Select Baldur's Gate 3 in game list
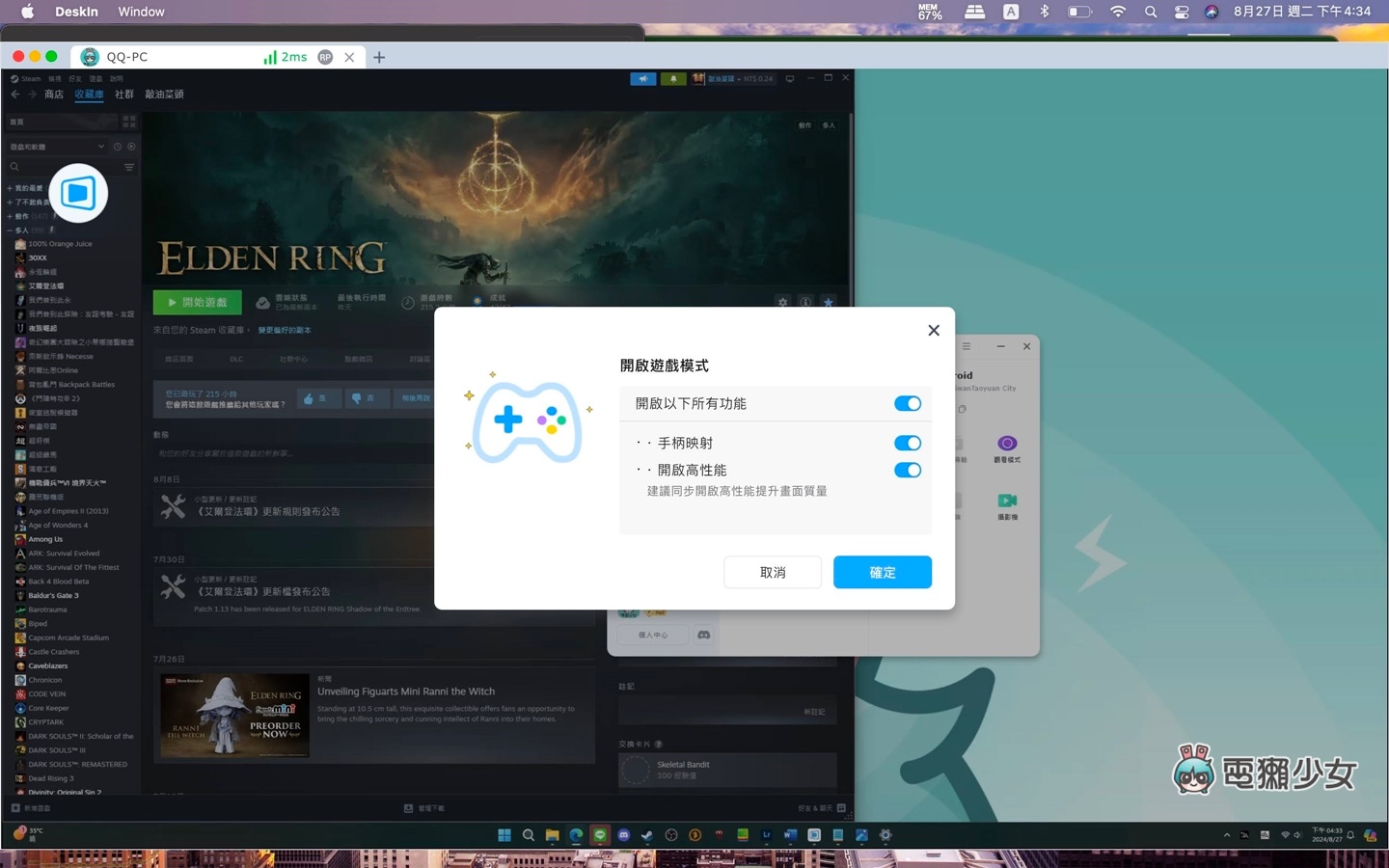Viewport: 1389px width, 868px height. [53, 595]
